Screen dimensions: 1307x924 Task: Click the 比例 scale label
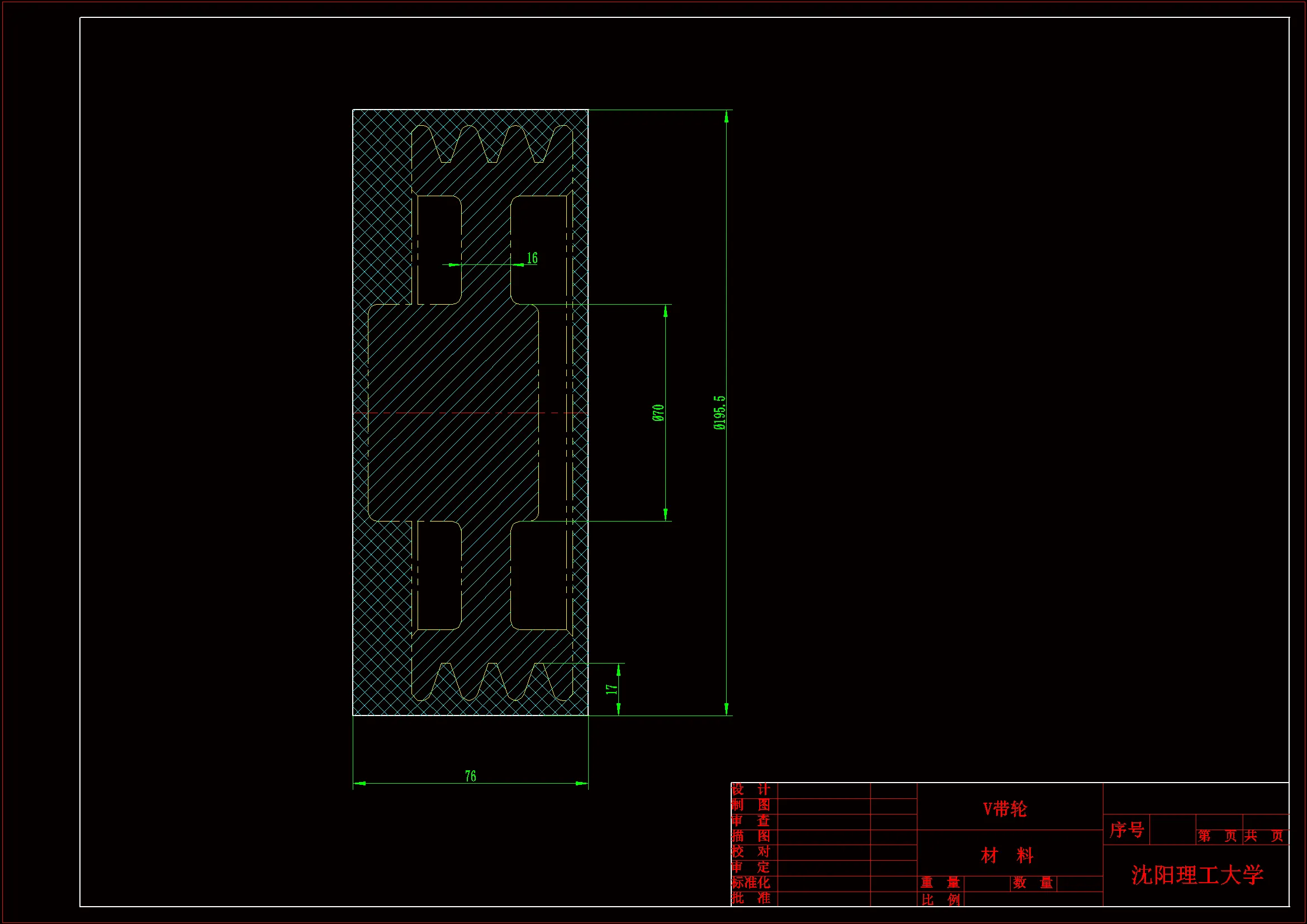click(940, 899)
